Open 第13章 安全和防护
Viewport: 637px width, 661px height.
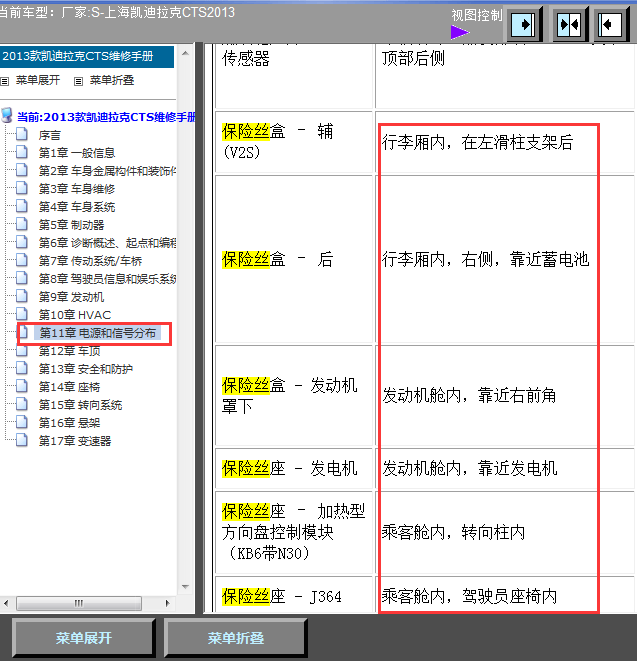coord(86,369)
